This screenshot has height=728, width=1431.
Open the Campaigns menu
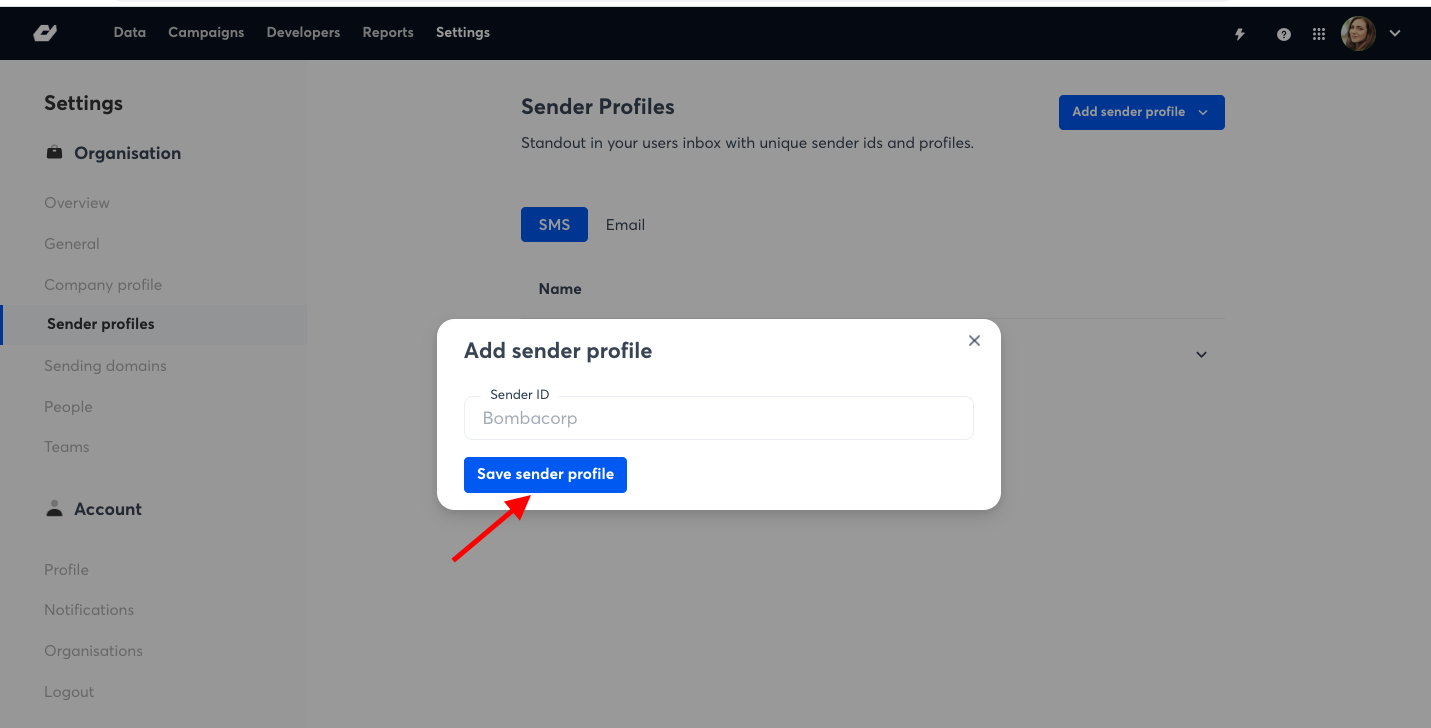click(206, 32)
